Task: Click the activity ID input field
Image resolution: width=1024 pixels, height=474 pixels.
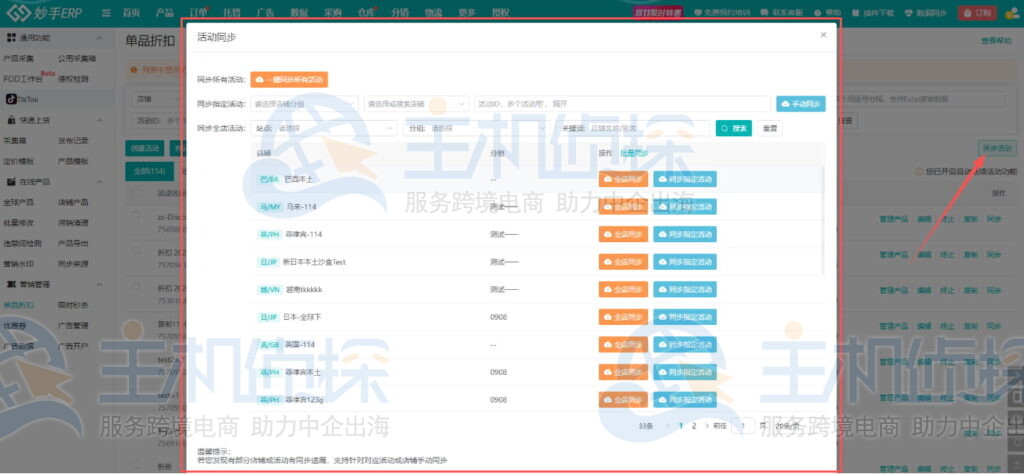Action: click(622, 104)
